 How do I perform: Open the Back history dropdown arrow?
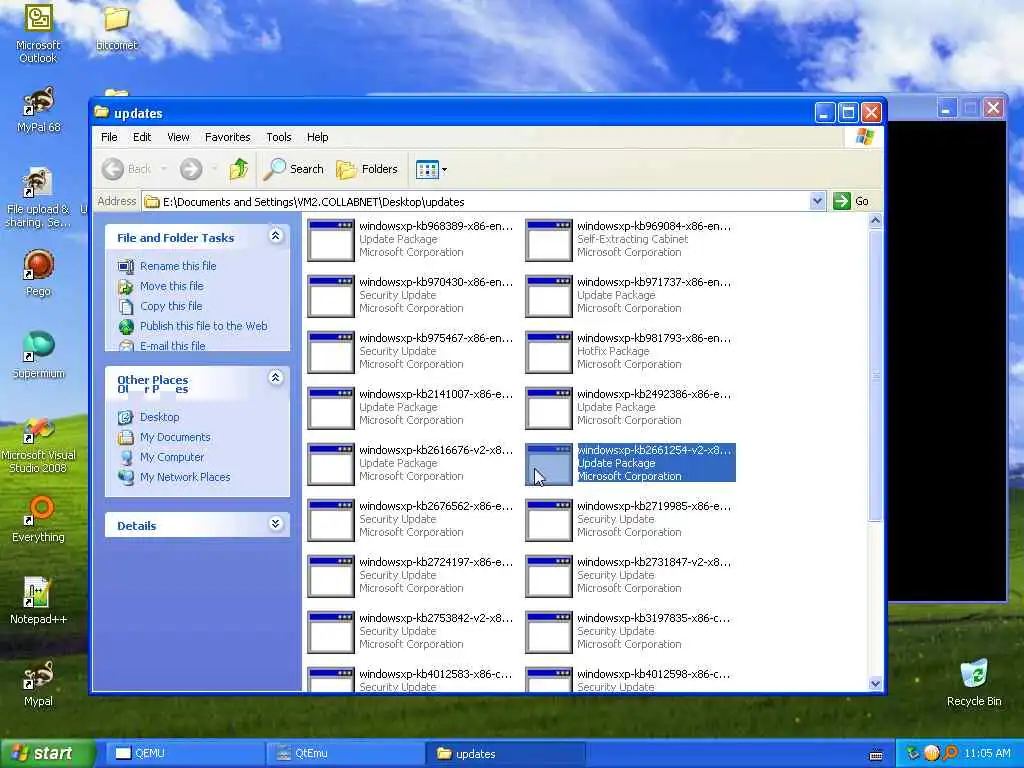click(164, 169)
